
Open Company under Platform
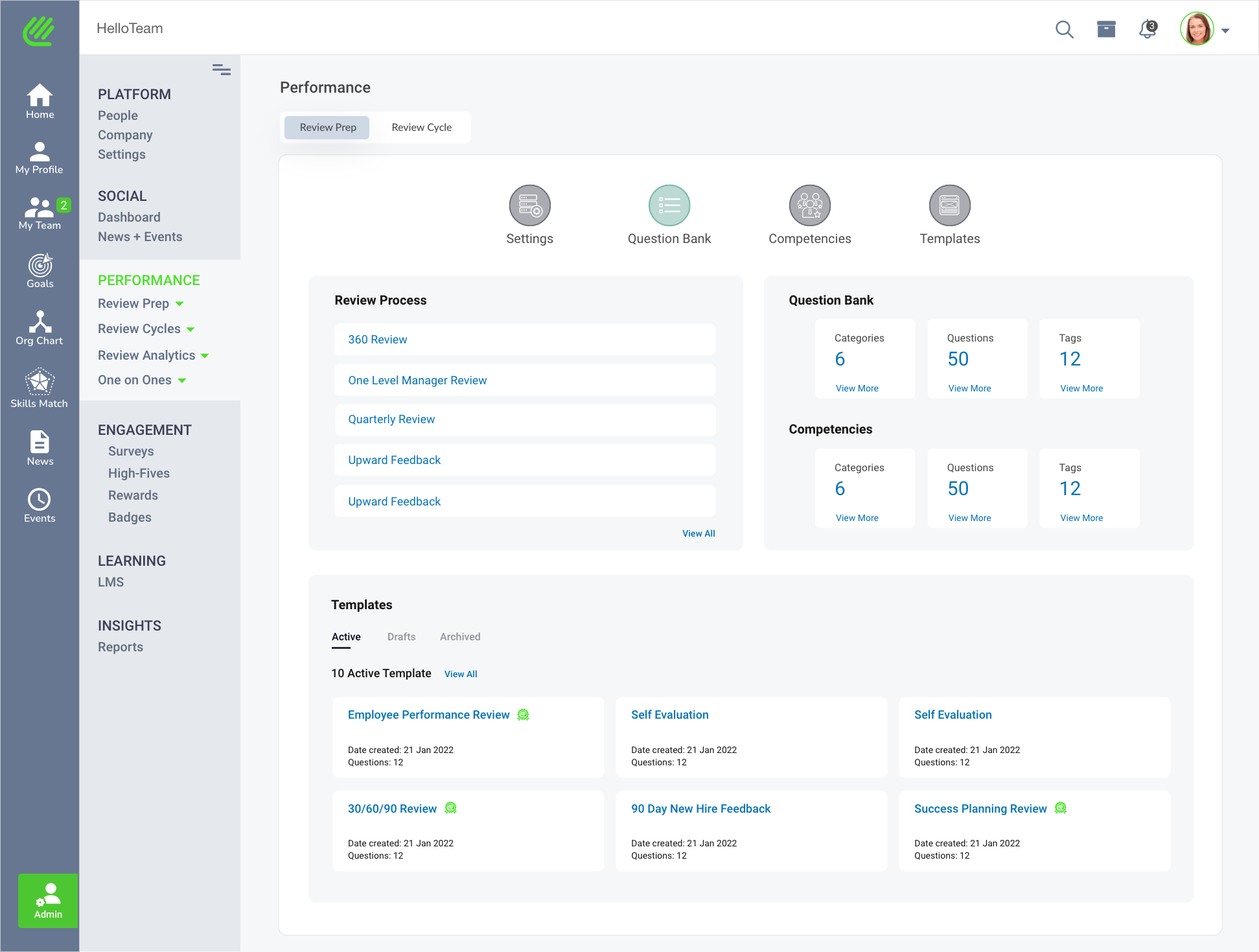125,135
